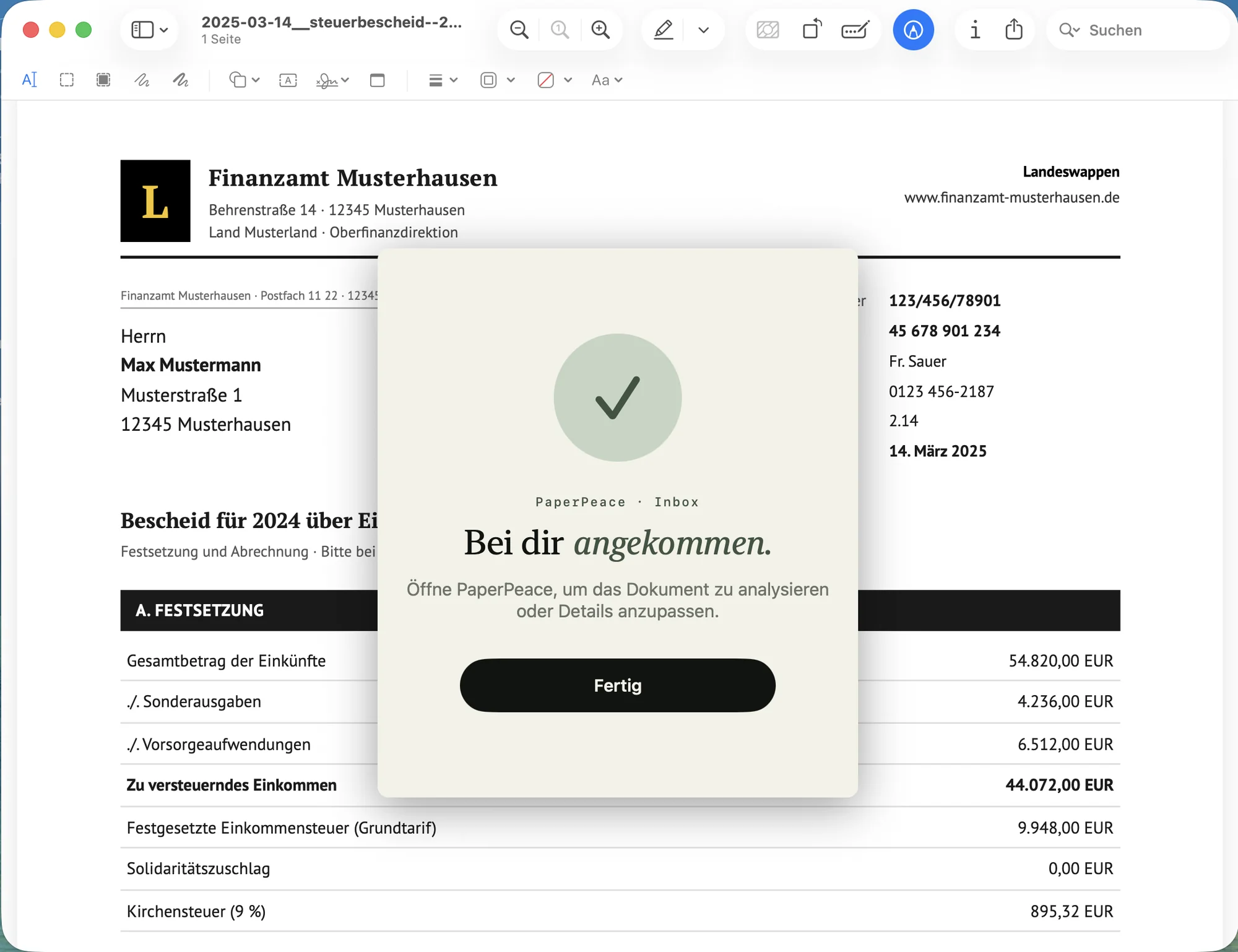Click the A. FESTSETZUNG section header
Screen dimensions: 1238x952
[199, 610]
